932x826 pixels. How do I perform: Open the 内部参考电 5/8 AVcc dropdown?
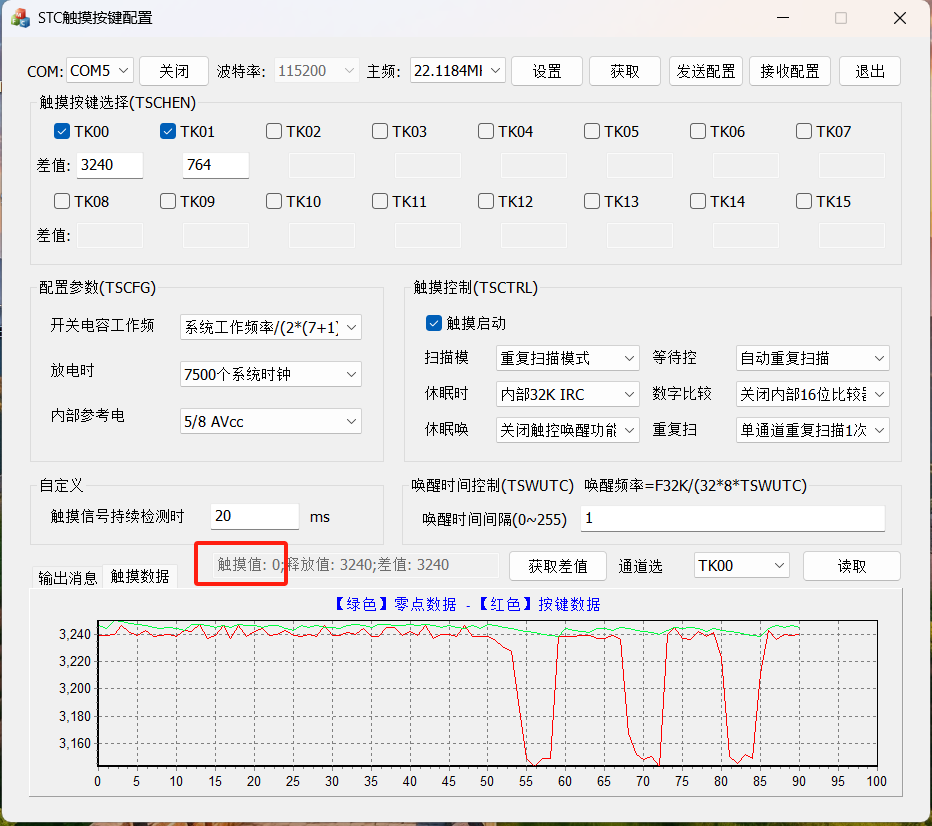coord(271,421)
